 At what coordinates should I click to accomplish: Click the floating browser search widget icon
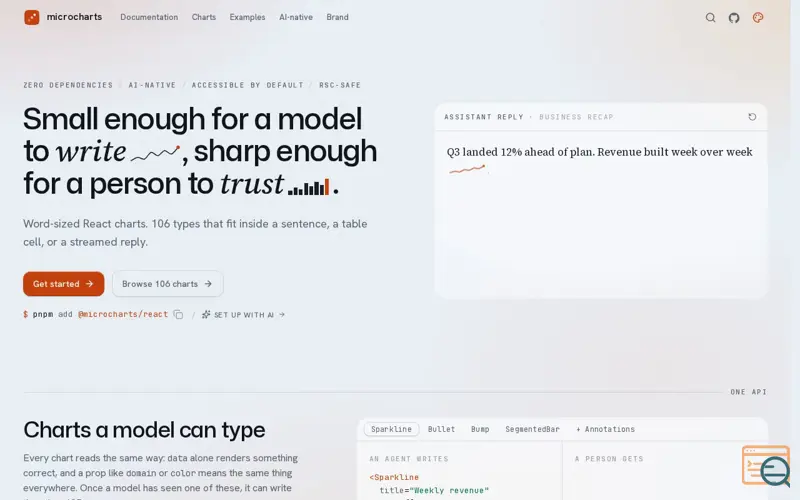(766, 466)
